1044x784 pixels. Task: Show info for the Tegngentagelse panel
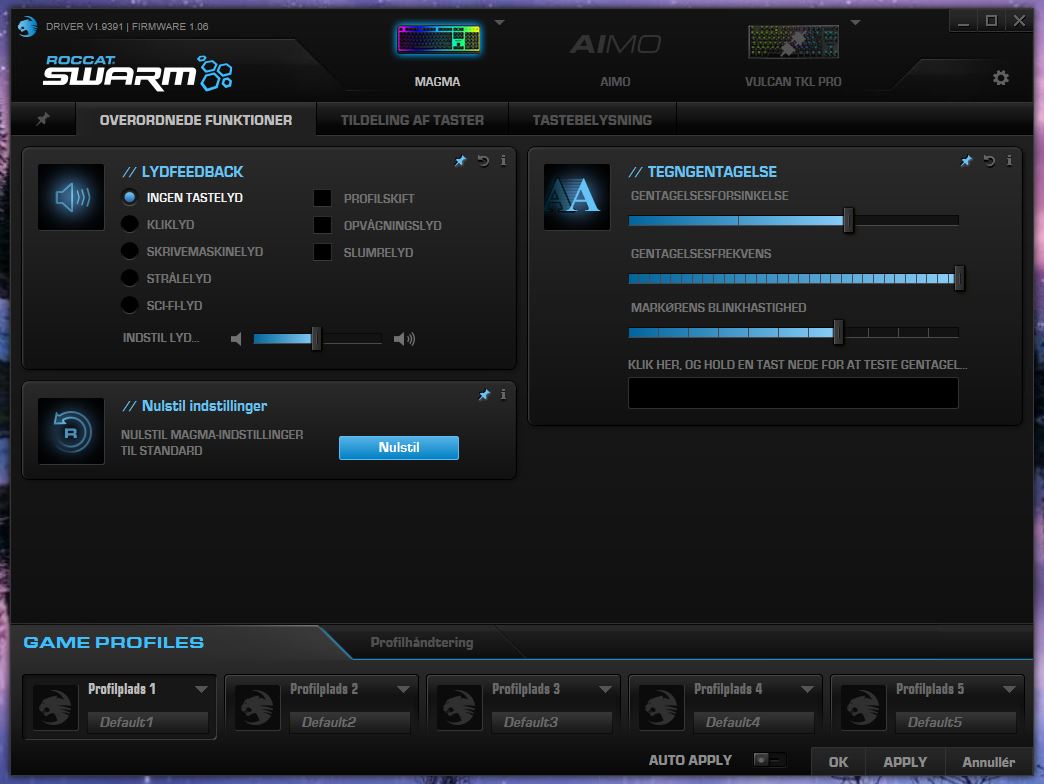click(1009, 160)
